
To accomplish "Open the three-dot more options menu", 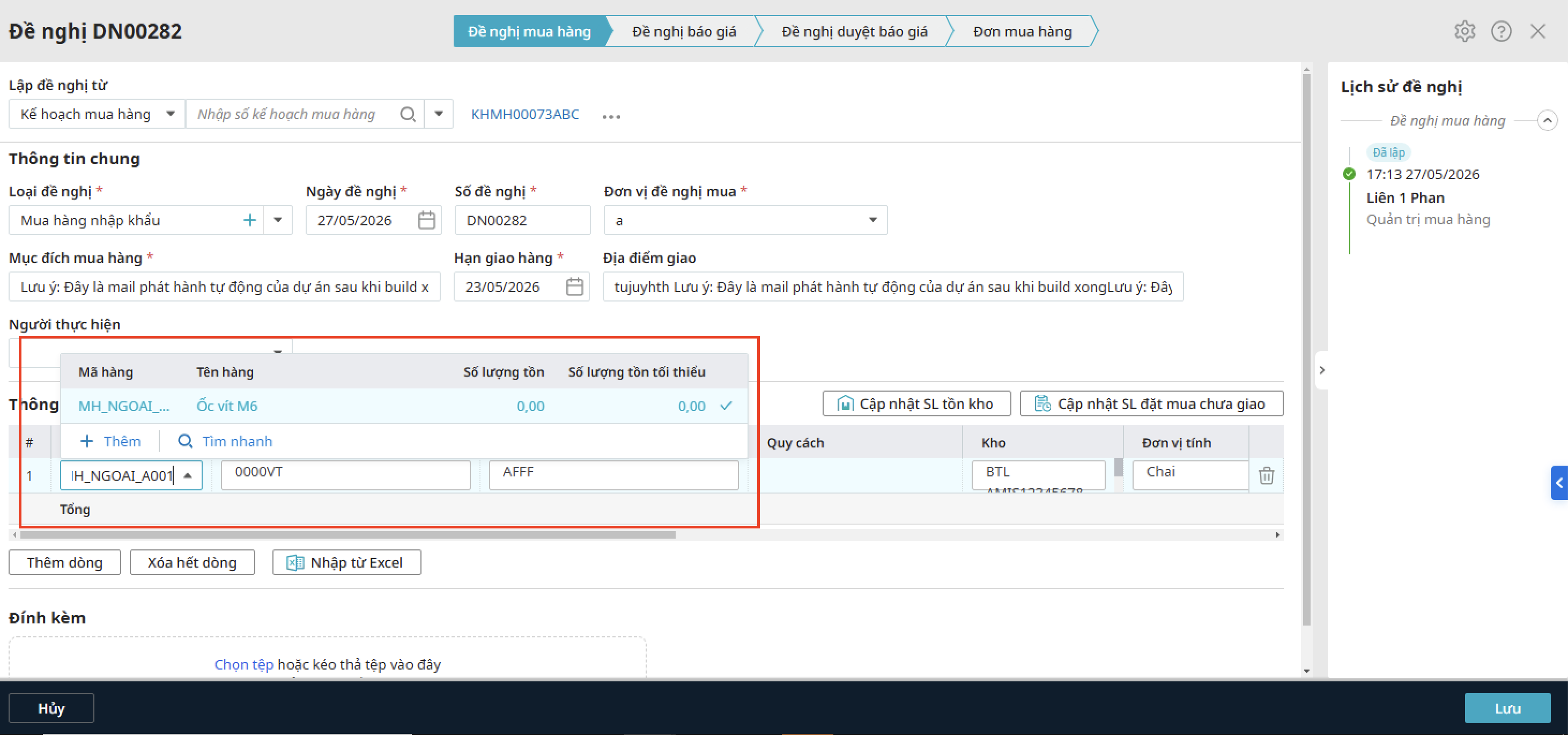I will click(x=610, y=116).
